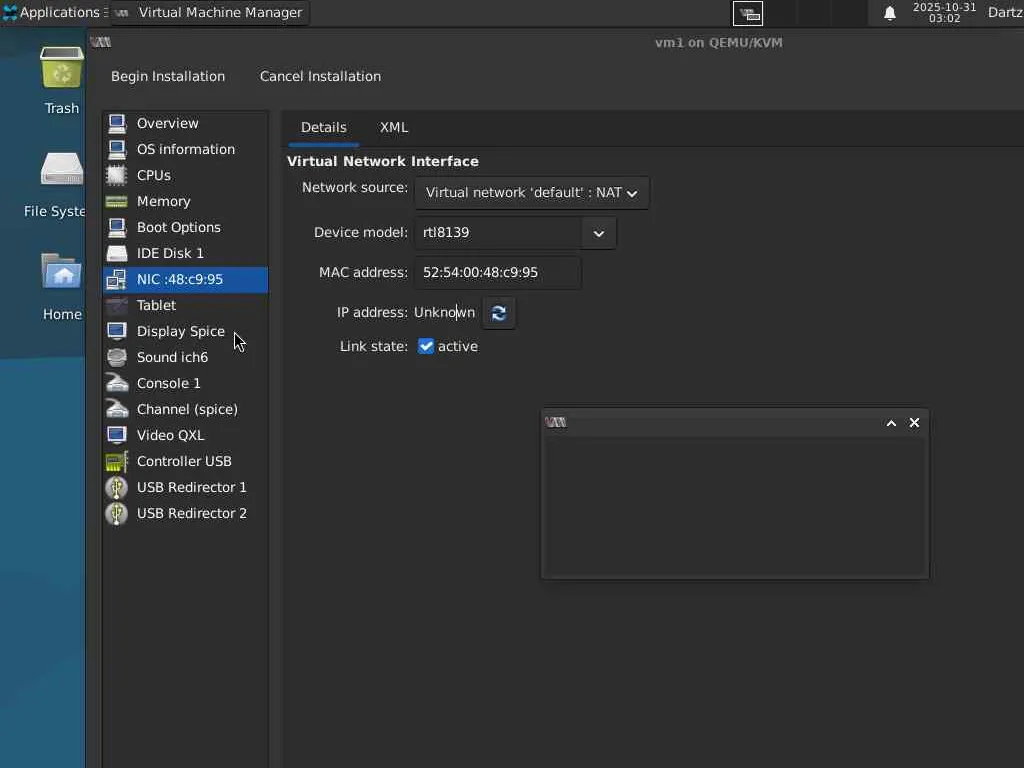Click the MAC address input field

click(x=497, y=272)
